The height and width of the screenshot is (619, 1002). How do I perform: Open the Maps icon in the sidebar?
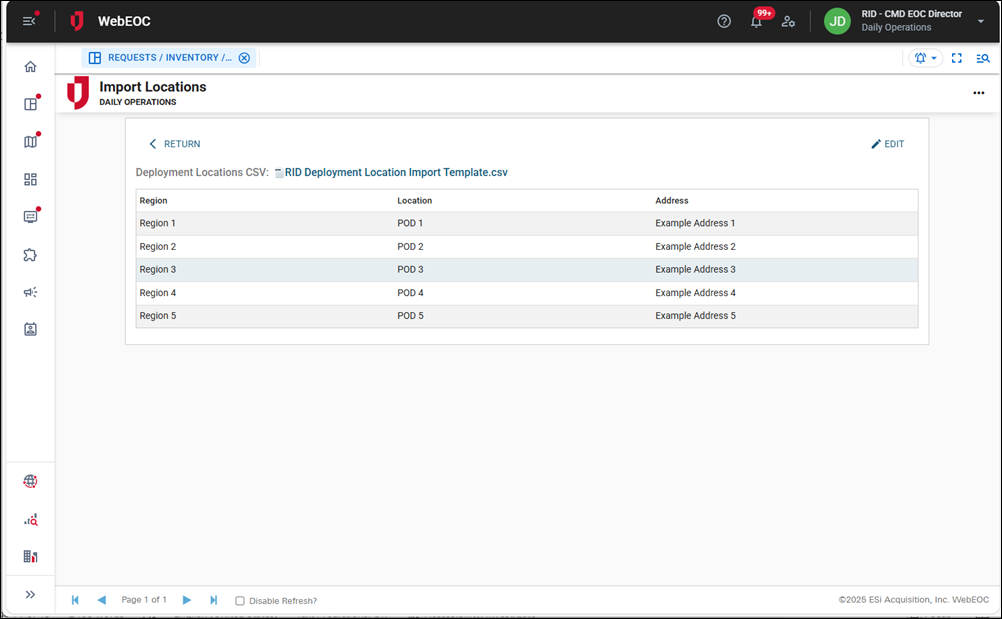tap(30, 141)
